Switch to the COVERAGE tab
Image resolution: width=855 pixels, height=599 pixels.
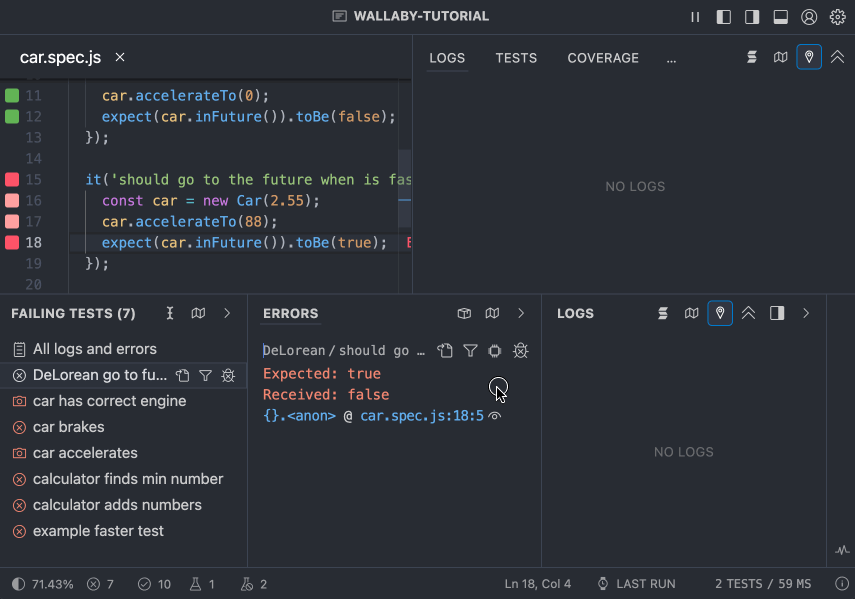click(x=603, y=57)
